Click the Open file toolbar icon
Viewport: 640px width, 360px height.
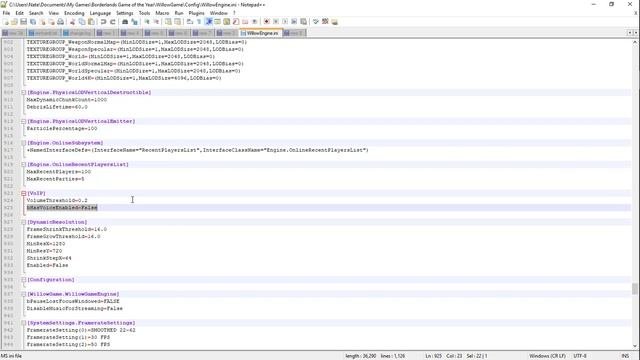pos(14,22)
